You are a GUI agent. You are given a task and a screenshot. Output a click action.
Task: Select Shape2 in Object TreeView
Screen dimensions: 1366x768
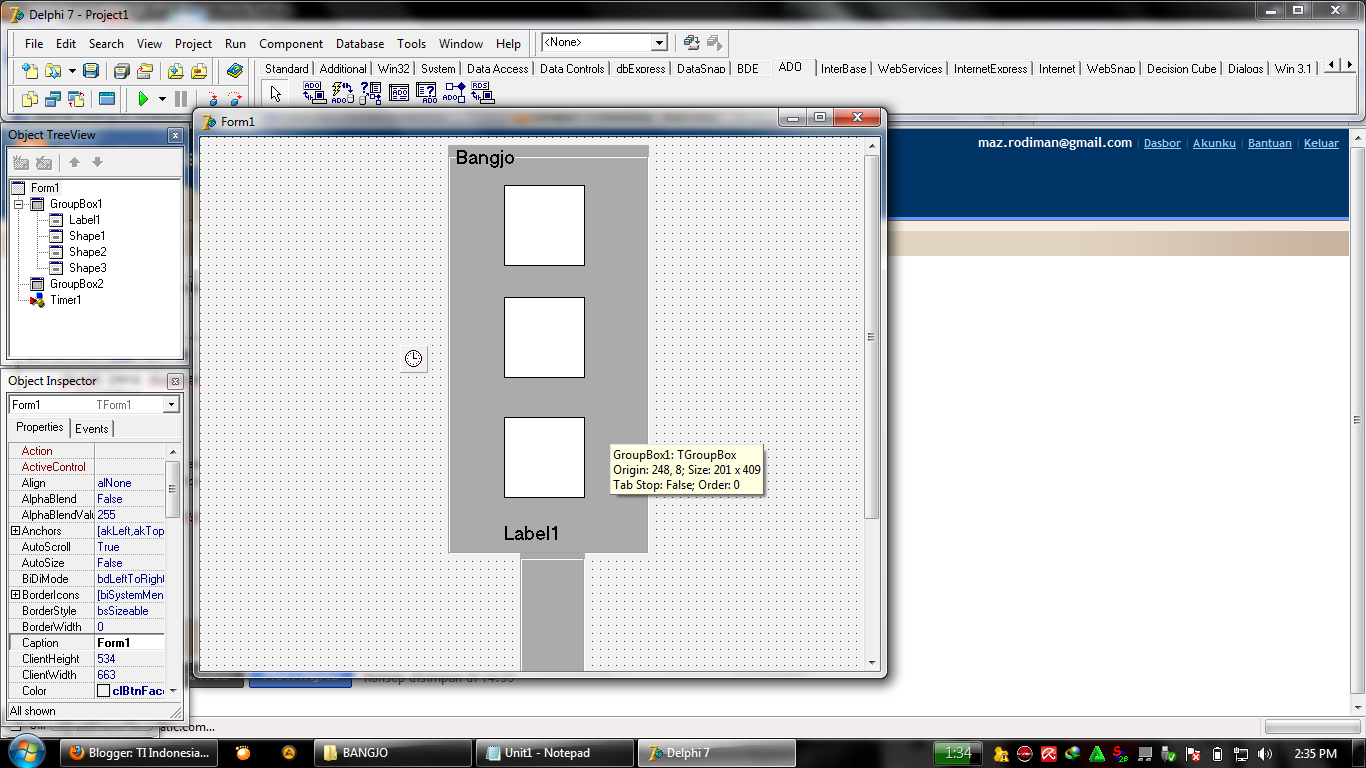click(x=87, y=252)
